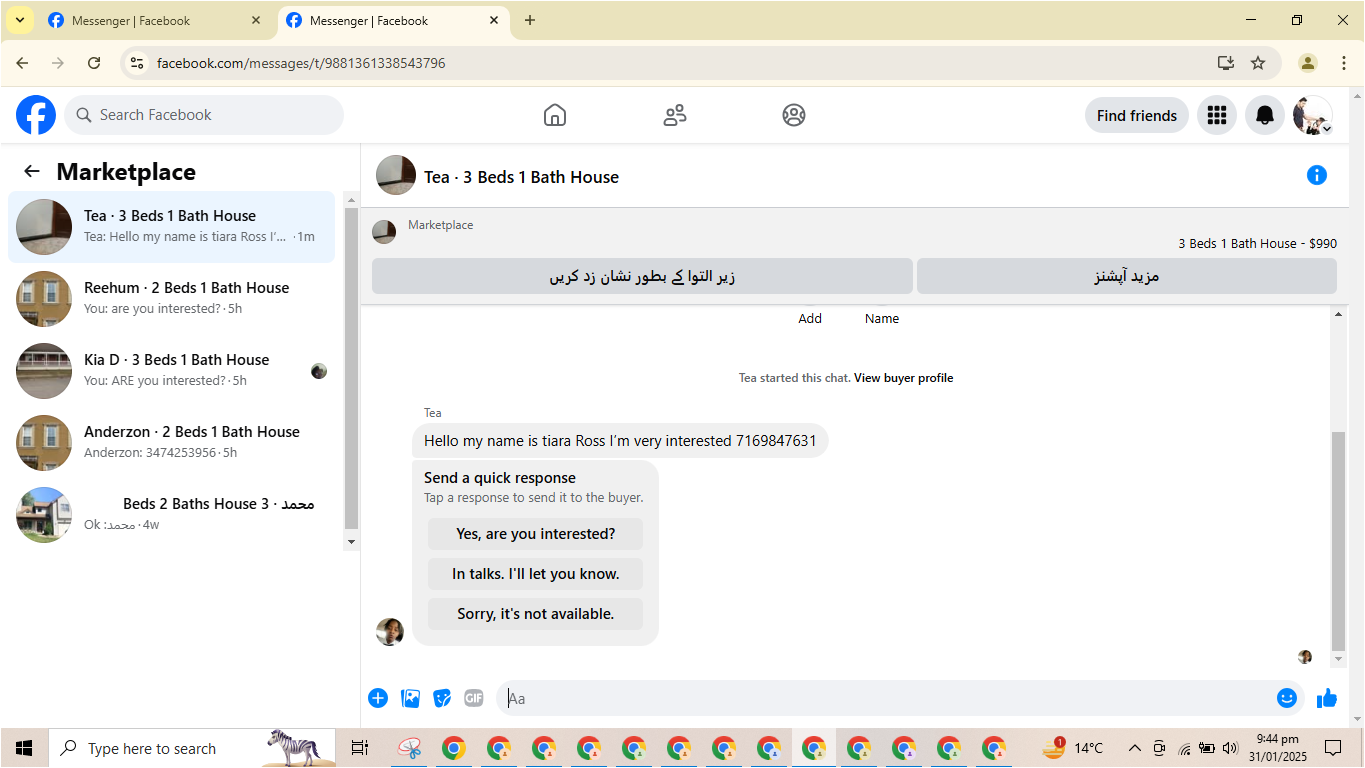1365x768 pixels.
Task: Open the Windows Start menu
Action: tap(24, 748)
